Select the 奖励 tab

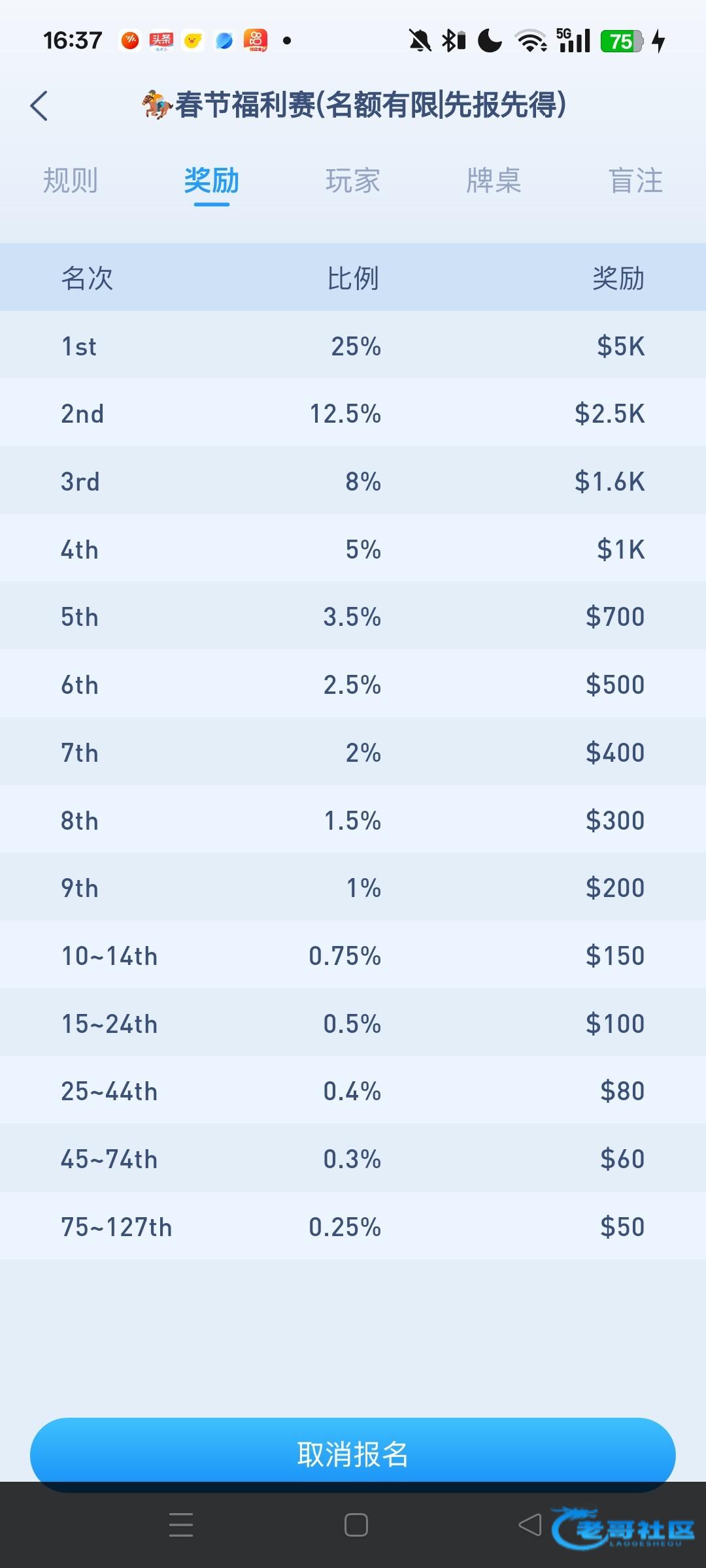pos(211,180)
